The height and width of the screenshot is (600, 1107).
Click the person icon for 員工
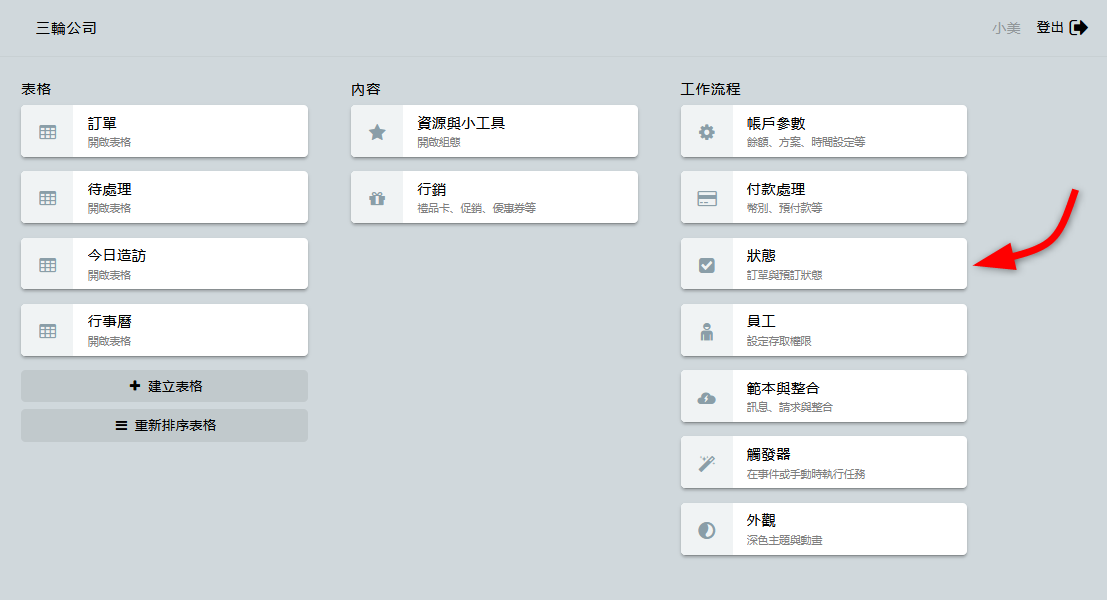(x=707, y=331)
